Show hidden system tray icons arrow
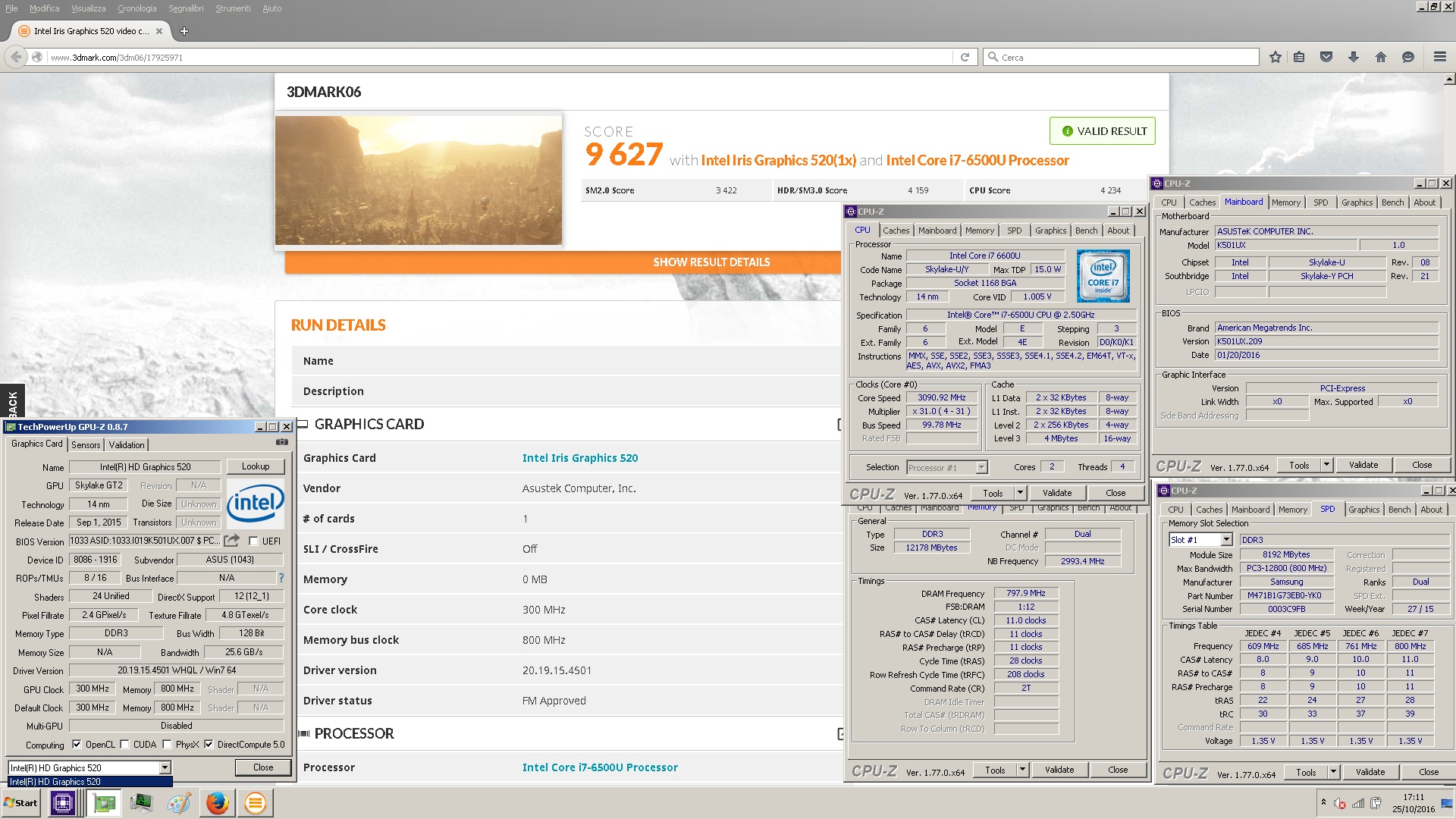 [x=1323, y=802]
